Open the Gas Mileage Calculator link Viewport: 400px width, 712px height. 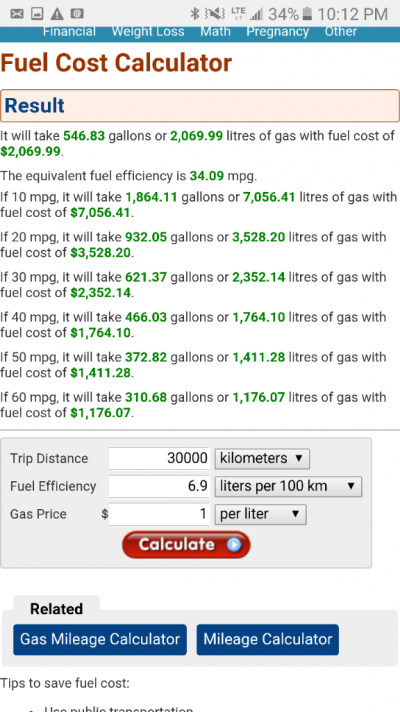point(100,639)
